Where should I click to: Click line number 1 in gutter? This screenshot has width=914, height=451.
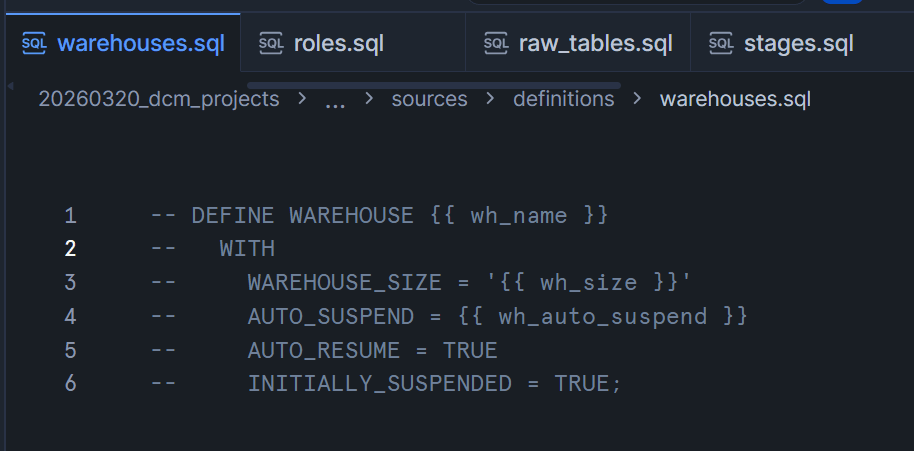pyautogui.click(x=71, y=216)
